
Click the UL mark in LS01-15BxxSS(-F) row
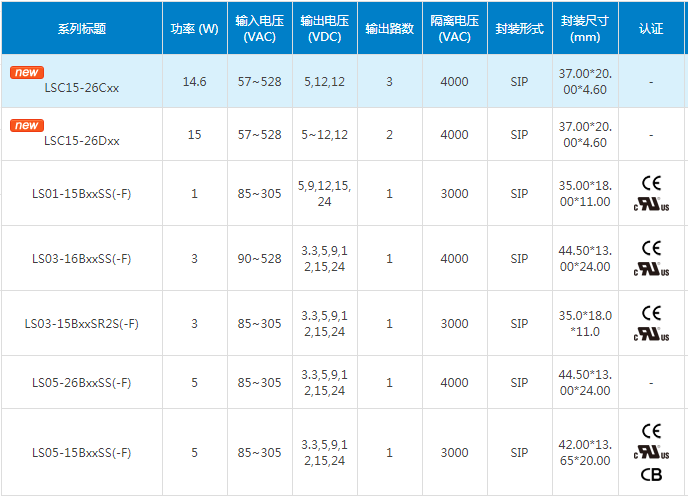pos(651,204)
